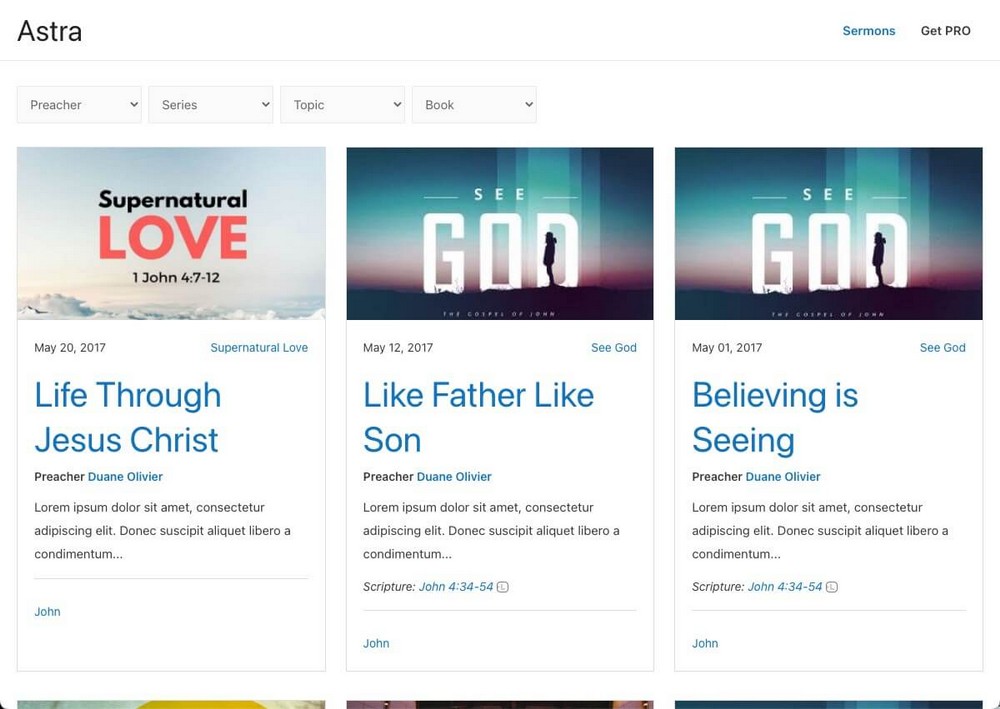Open the Topic filter dropdown
Viewport: 1000px width, 709px height.
[342, 104]
